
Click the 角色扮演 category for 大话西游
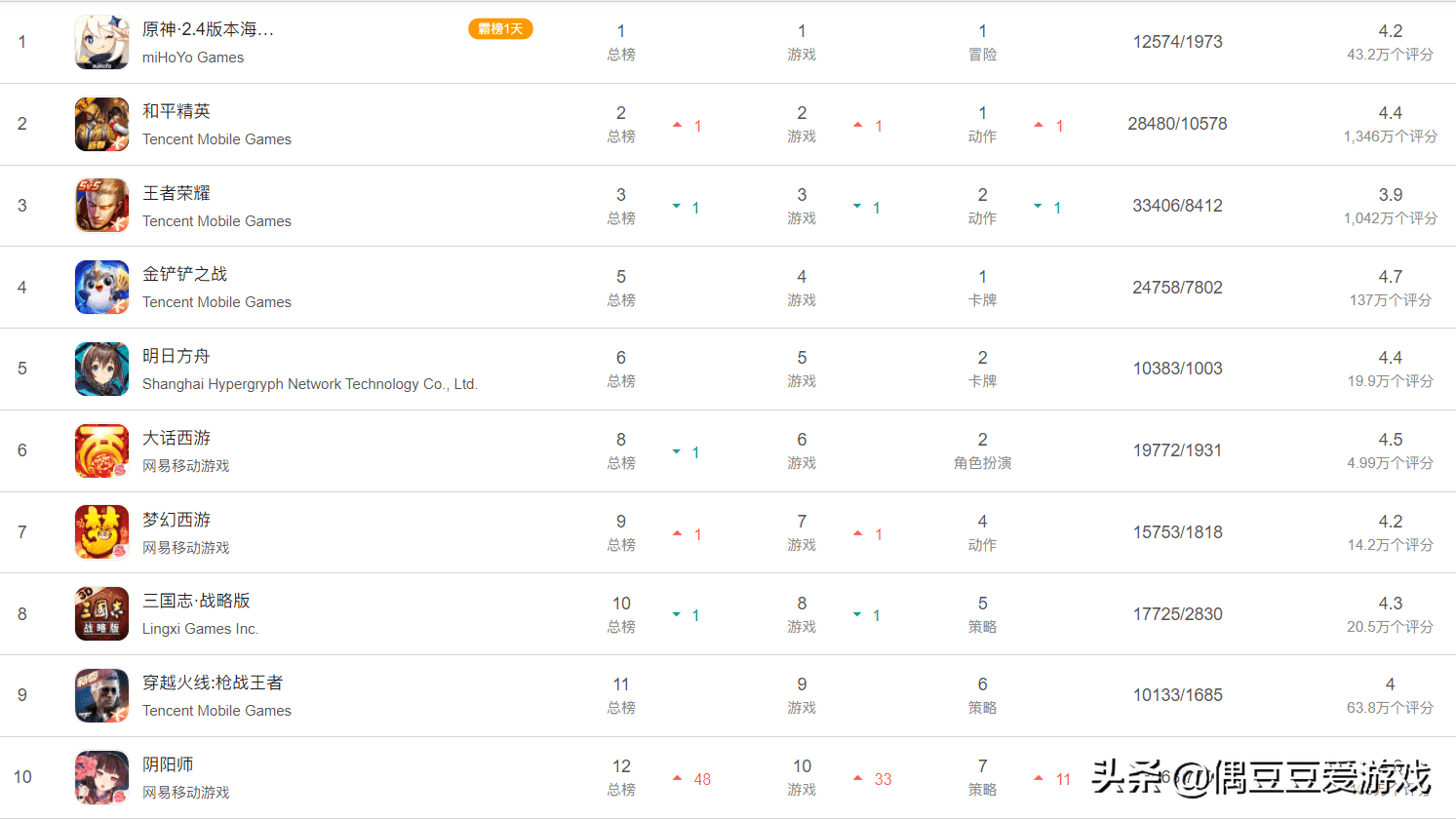point(982,463)
